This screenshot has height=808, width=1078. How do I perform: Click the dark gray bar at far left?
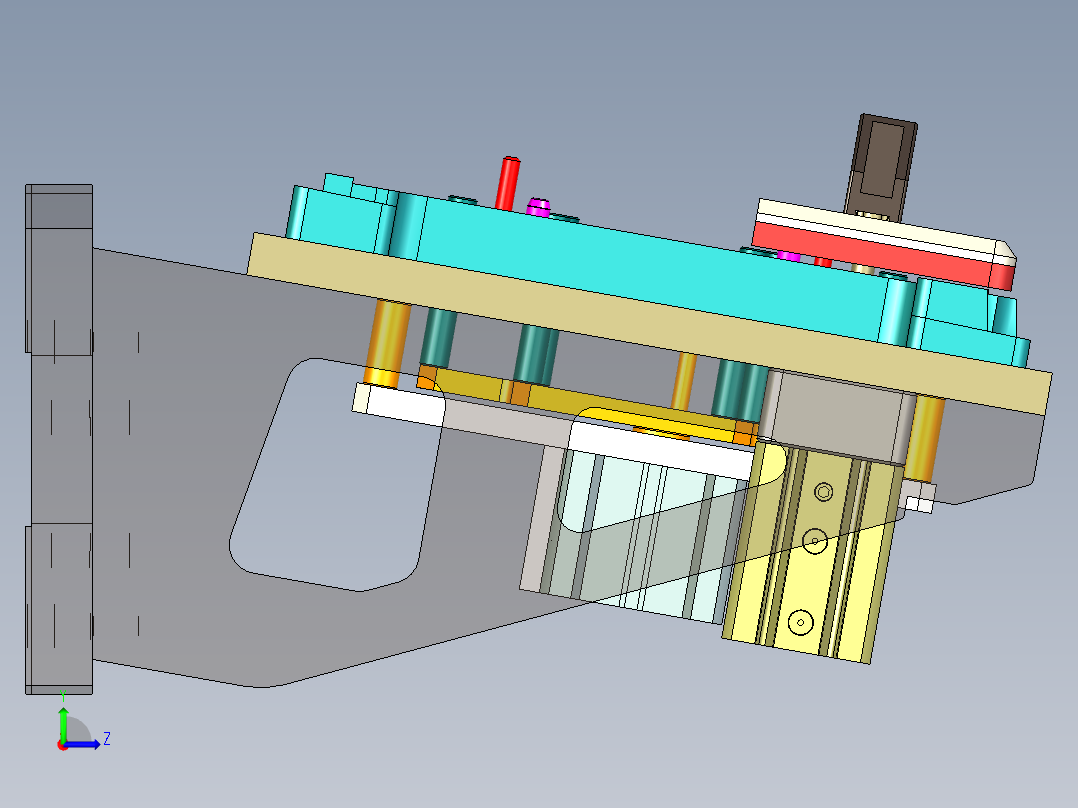[x=55, y=430]
